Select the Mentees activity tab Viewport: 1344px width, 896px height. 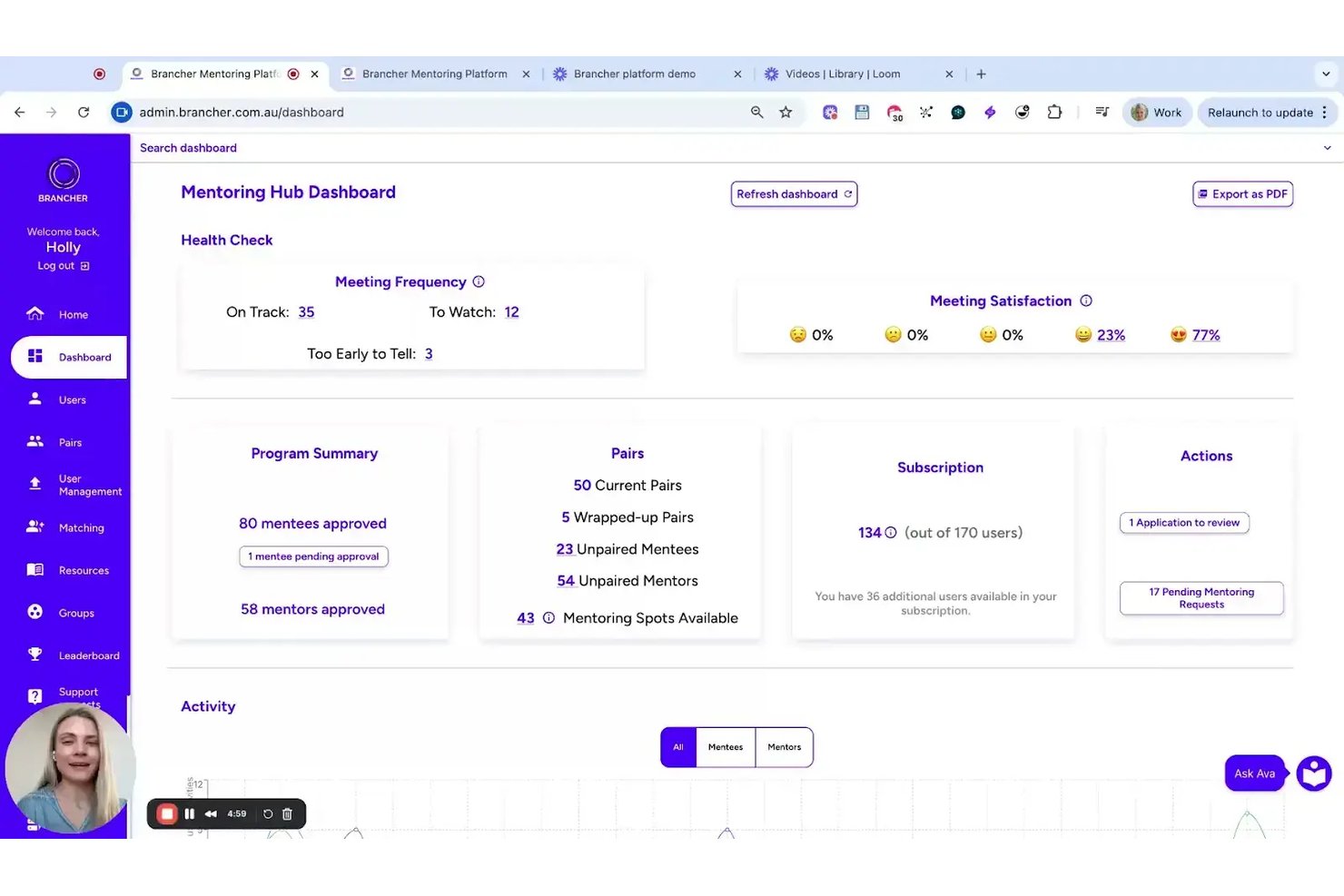(726, 747)
